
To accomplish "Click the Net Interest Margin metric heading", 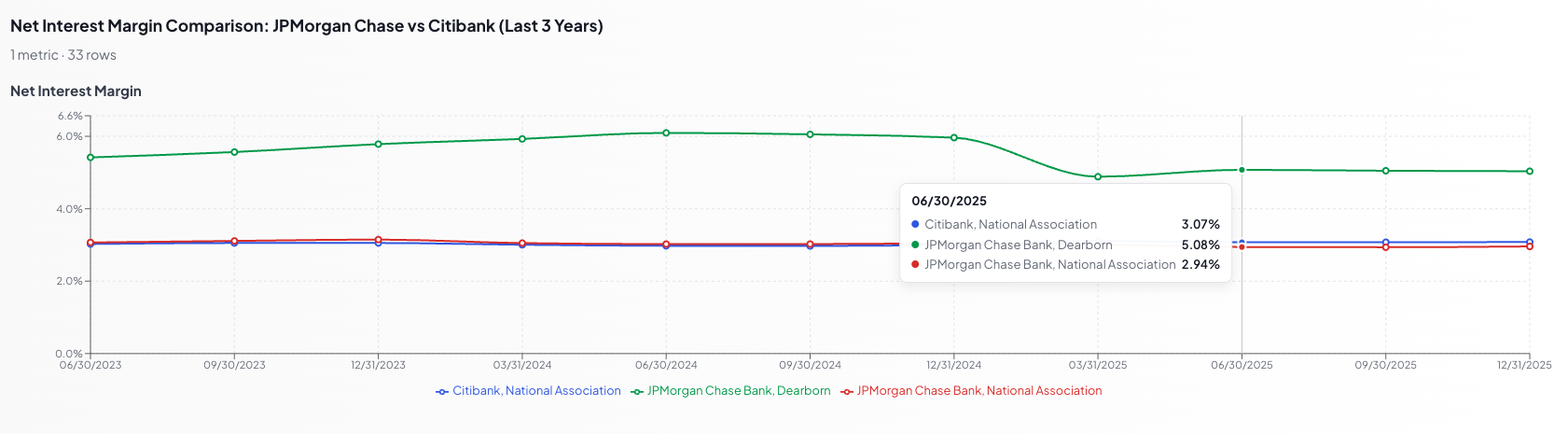I will [x=76, y=91].
